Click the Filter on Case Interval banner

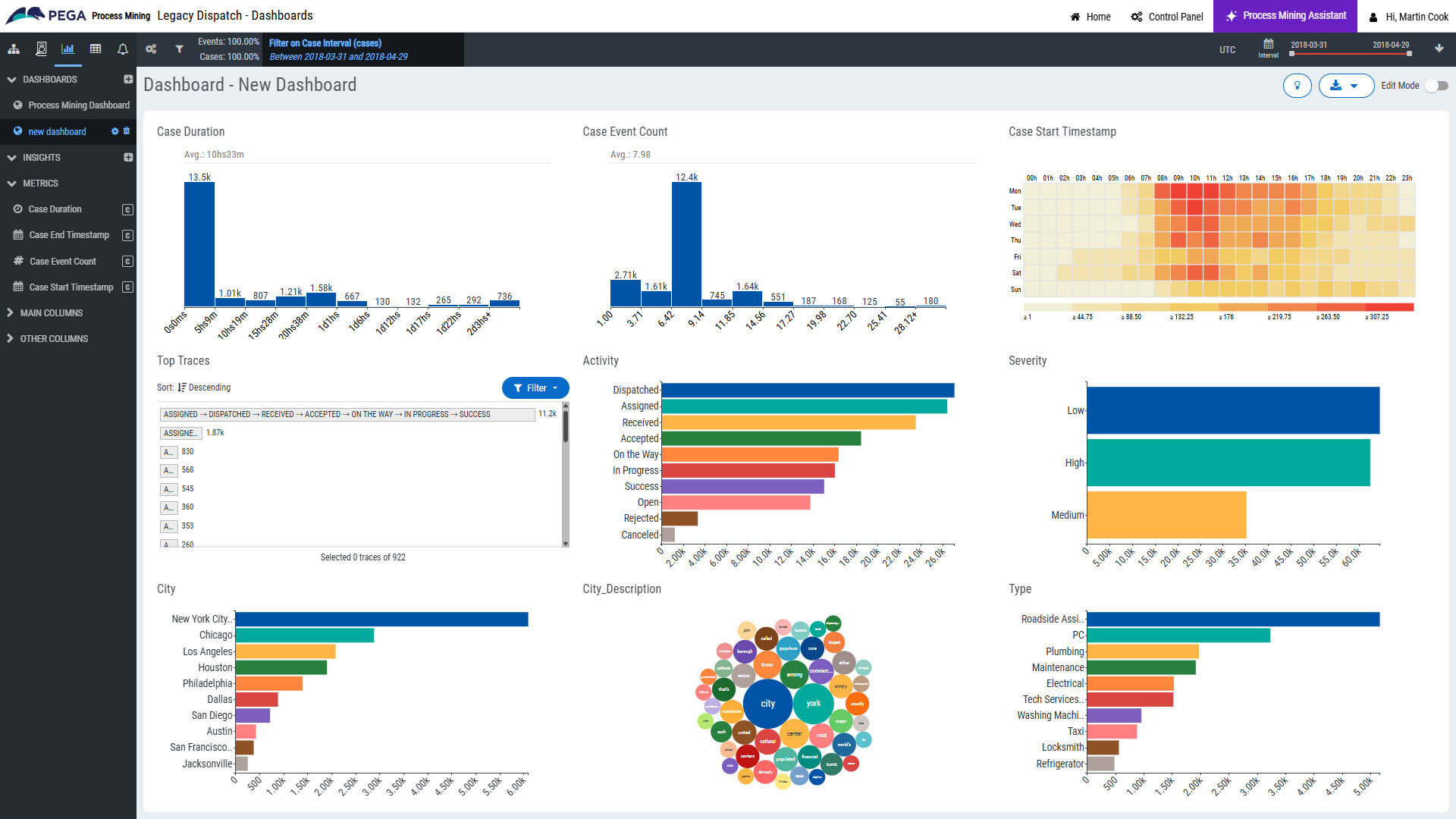pyautogui.click(x=362, y=49)
